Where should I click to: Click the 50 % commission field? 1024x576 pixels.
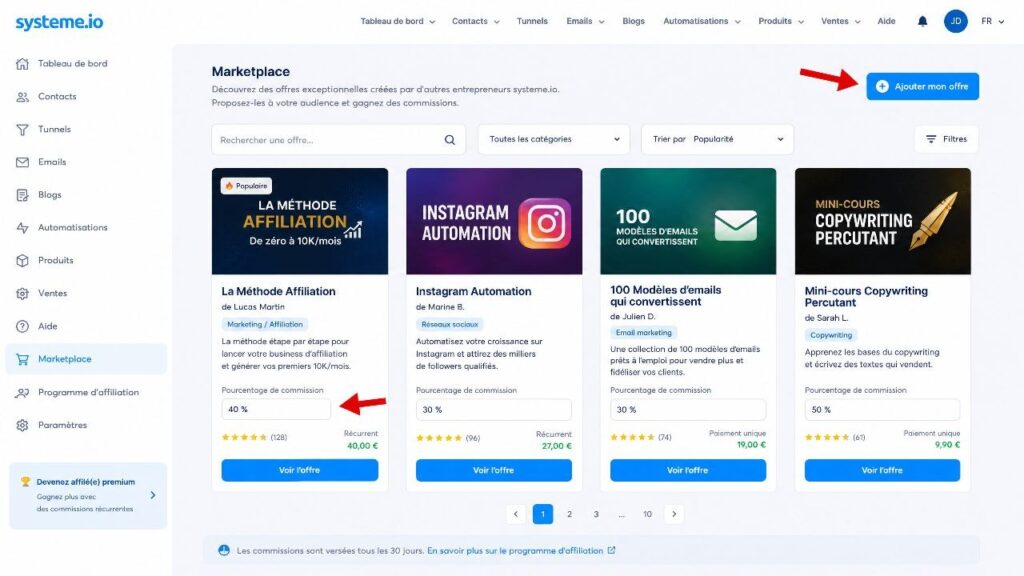pyautogui.click(x=882, y=409)
